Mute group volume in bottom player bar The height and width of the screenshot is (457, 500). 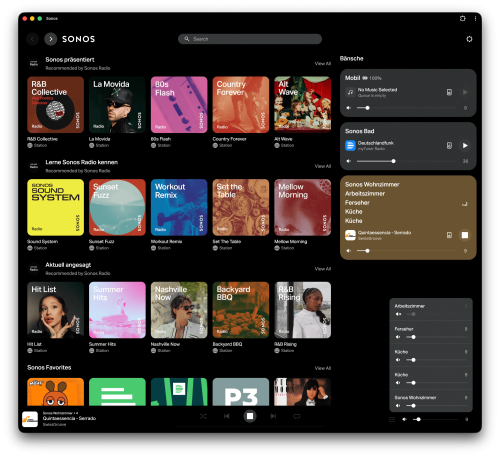coord(404,419)
